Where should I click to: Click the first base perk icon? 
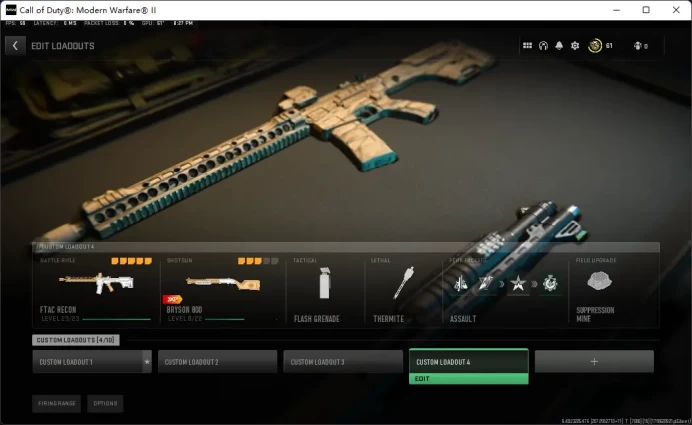point(460,283)
